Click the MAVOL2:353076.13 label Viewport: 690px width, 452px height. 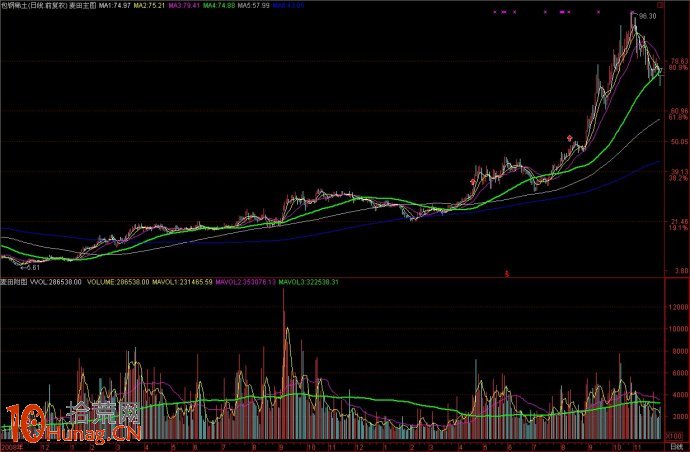[246, 282]
